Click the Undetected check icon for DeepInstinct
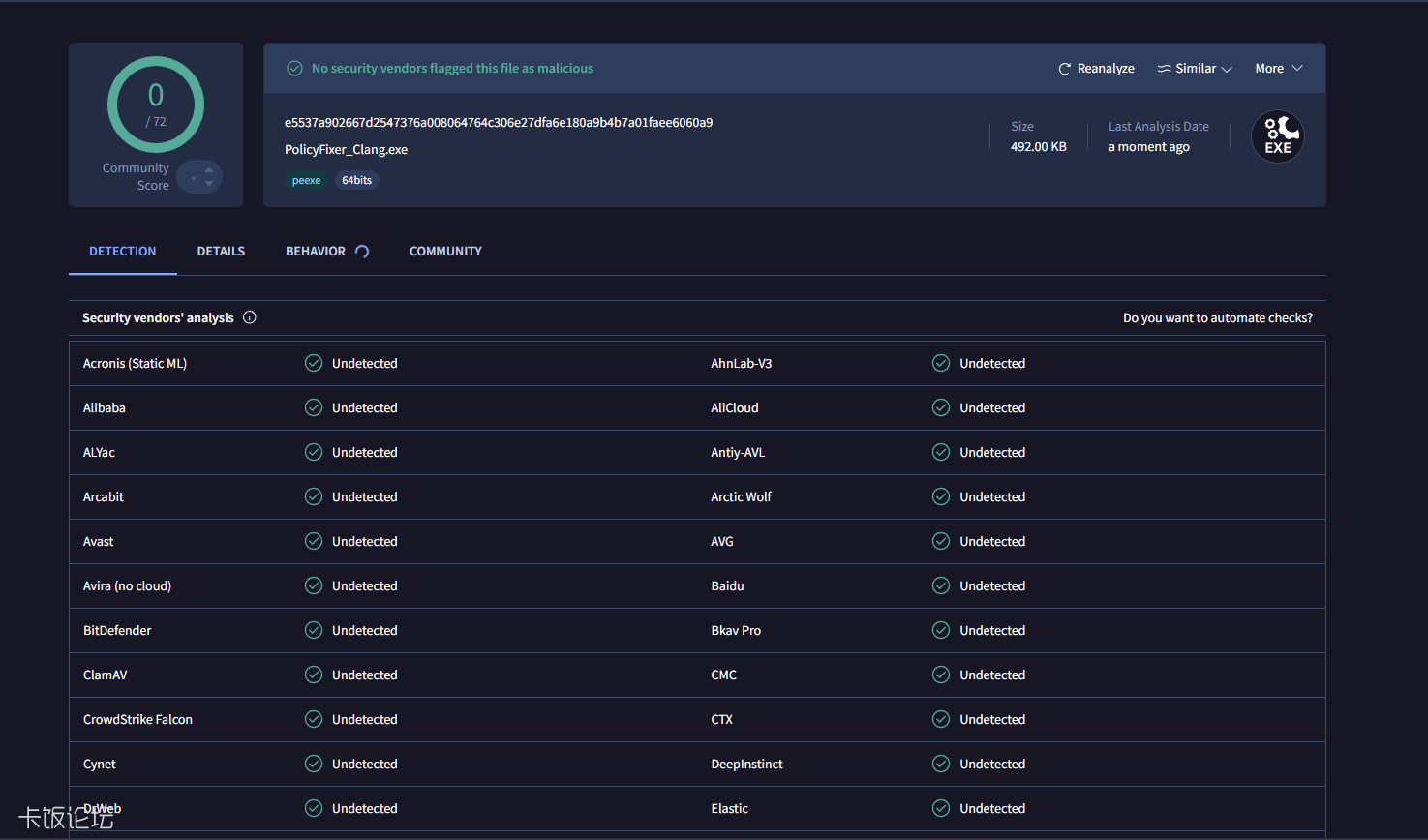The height and width of the screenshot is (840, 1428). tap(941, 764)
